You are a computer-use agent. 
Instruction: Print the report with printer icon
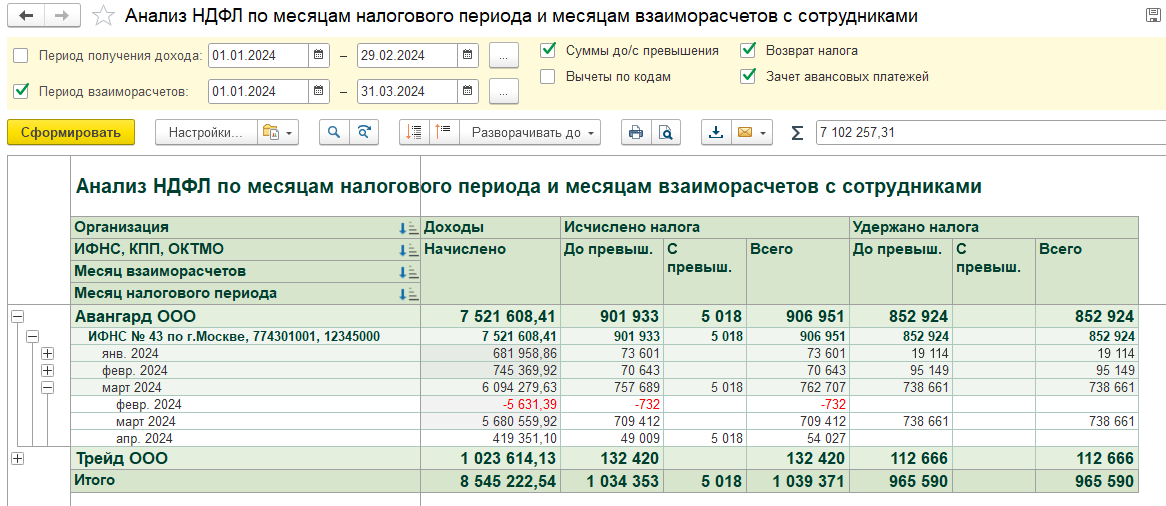pos(636,132)
